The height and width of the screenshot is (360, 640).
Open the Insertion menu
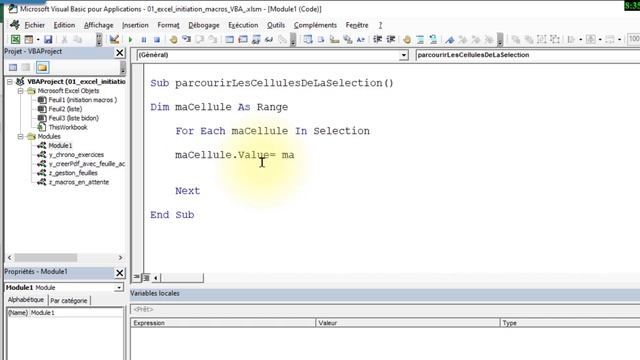click(x=135, y=25)
